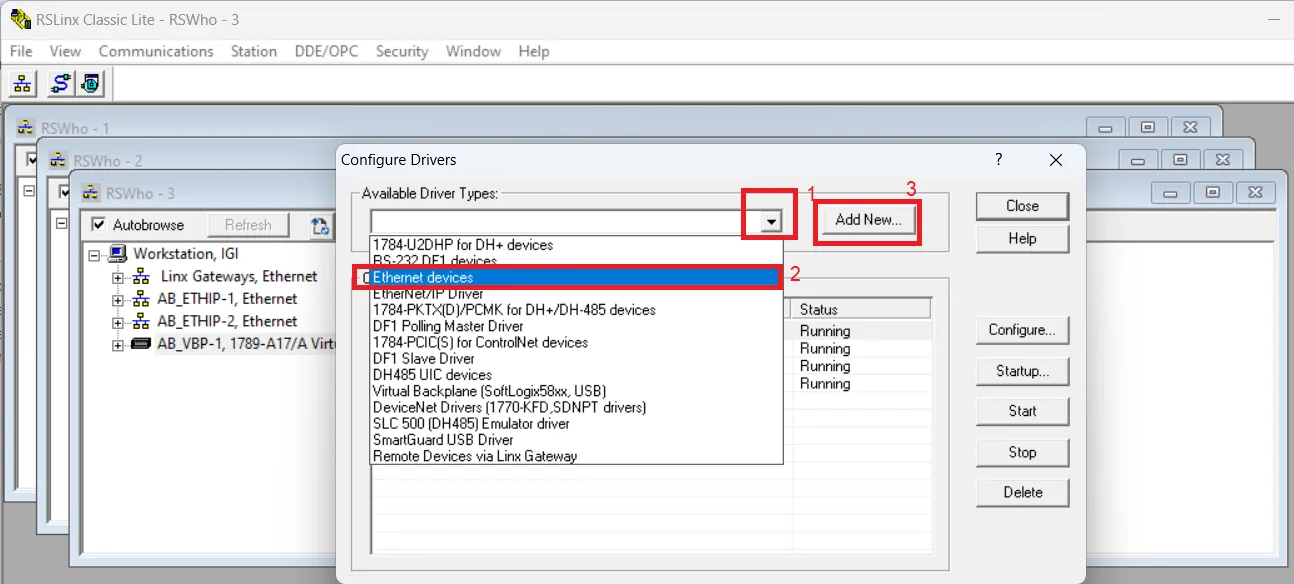Viewport: 1294px width, 584px height.
Task: Select Remote Devices via Linx Gateway
Action: [576, 456]
